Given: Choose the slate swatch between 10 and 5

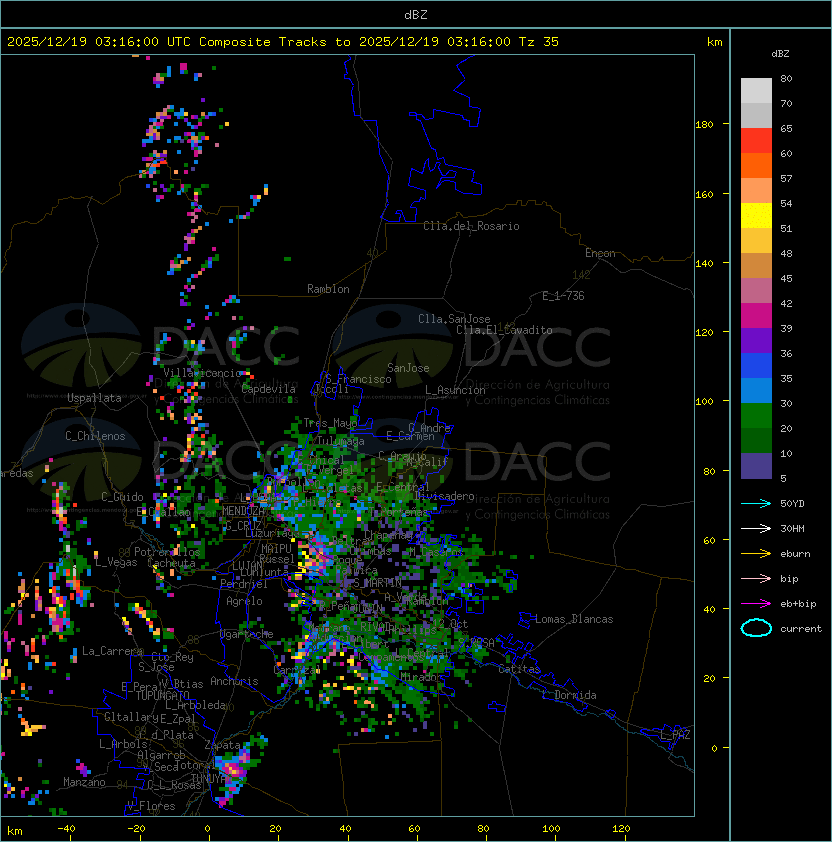Looking at the screenshot, I should click(756, 466).
